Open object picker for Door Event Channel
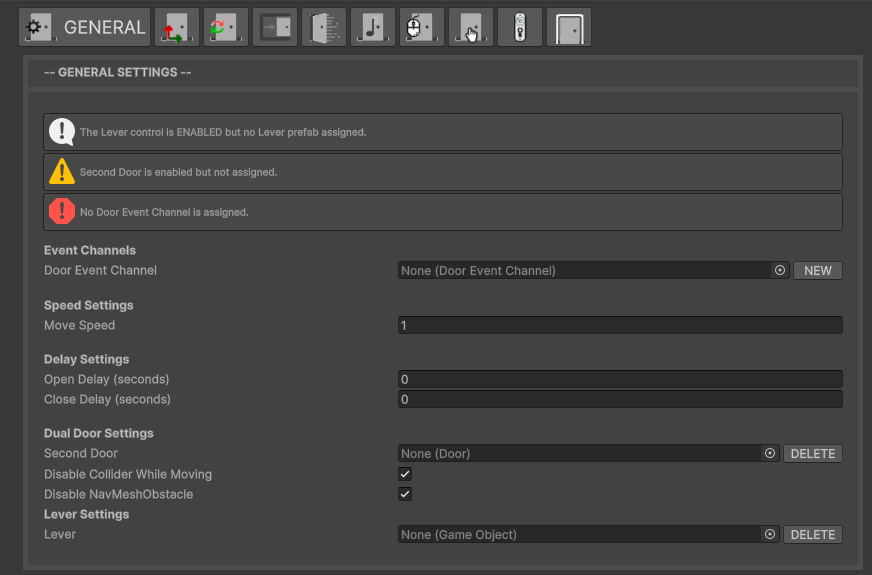The height and width of the screenshot is (575, 872). (779, 270)
